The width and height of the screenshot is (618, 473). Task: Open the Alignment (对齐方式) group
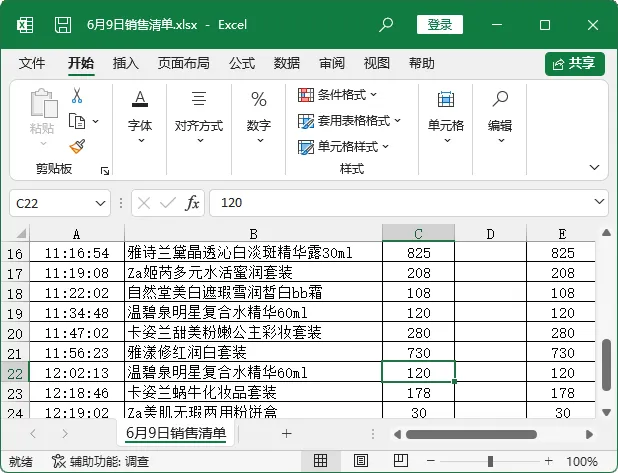click(199, 117)
